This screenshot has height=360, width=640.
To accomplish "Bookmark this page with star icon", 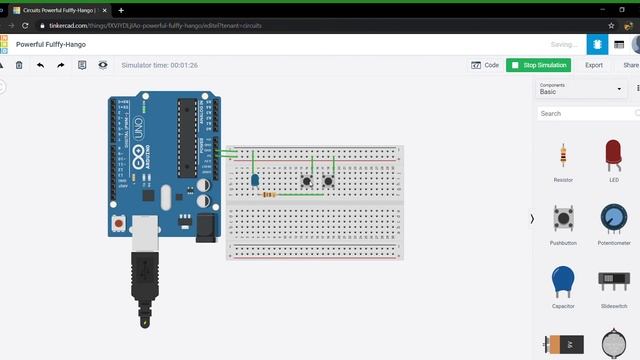I will (x=611, y=25).
